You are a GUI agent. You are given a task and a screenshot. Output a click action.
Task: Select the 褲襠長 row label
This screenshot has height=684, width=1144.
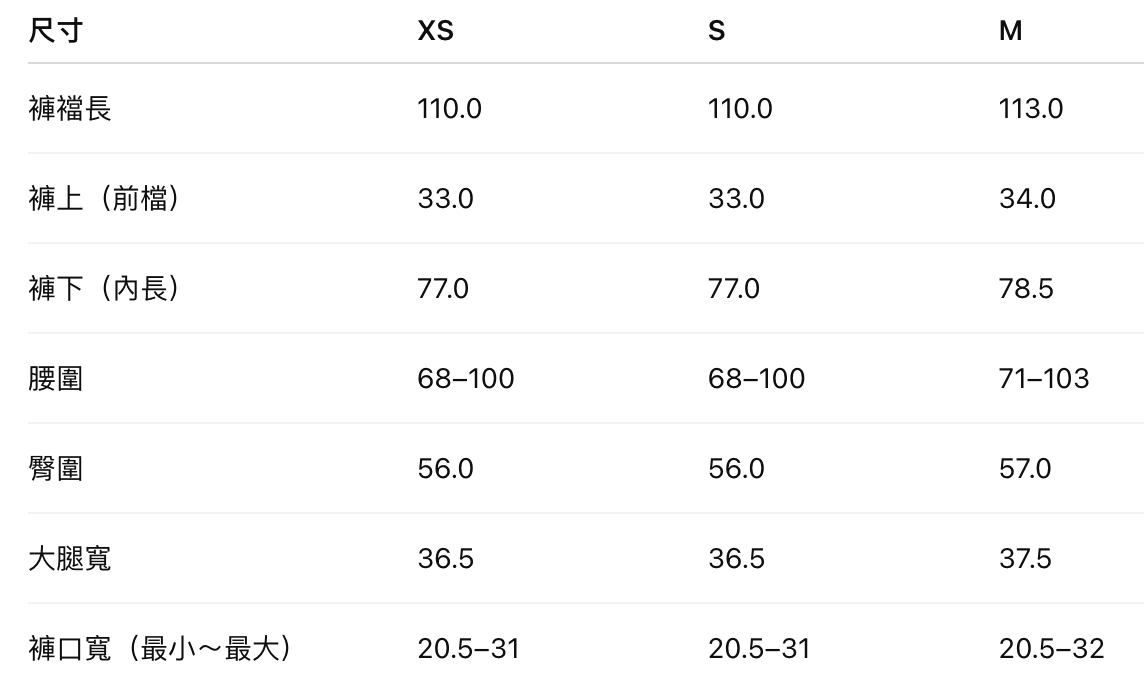tap(70, 108)
